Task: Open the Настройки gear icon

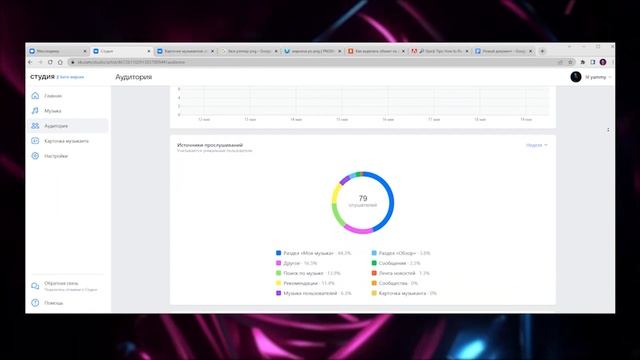Action: click(x=35, y=156)
